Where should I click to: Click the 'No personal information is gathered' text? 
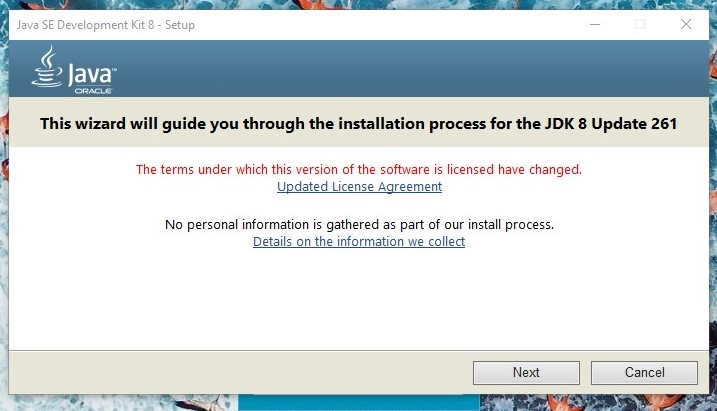tap(358, 224)
